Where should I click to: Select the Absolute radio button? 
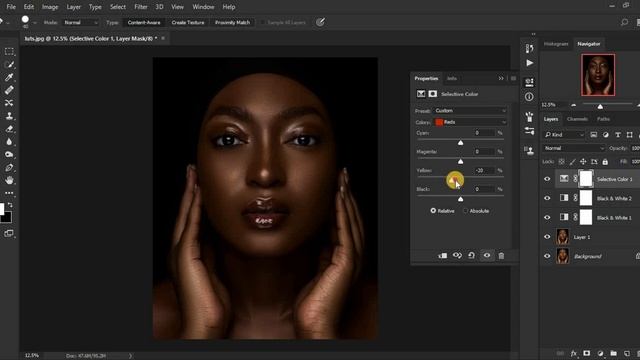click(465, 211)
